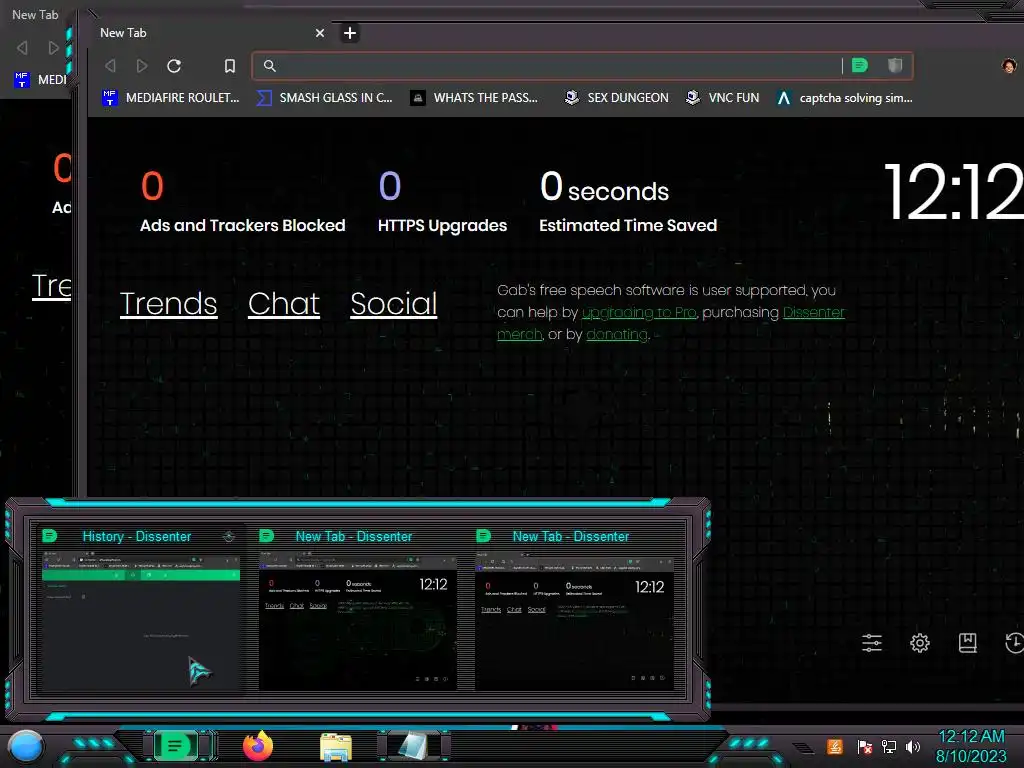Follow the donating link
The height and width of the screenshot is (768, 1024).
pos(616,334)
